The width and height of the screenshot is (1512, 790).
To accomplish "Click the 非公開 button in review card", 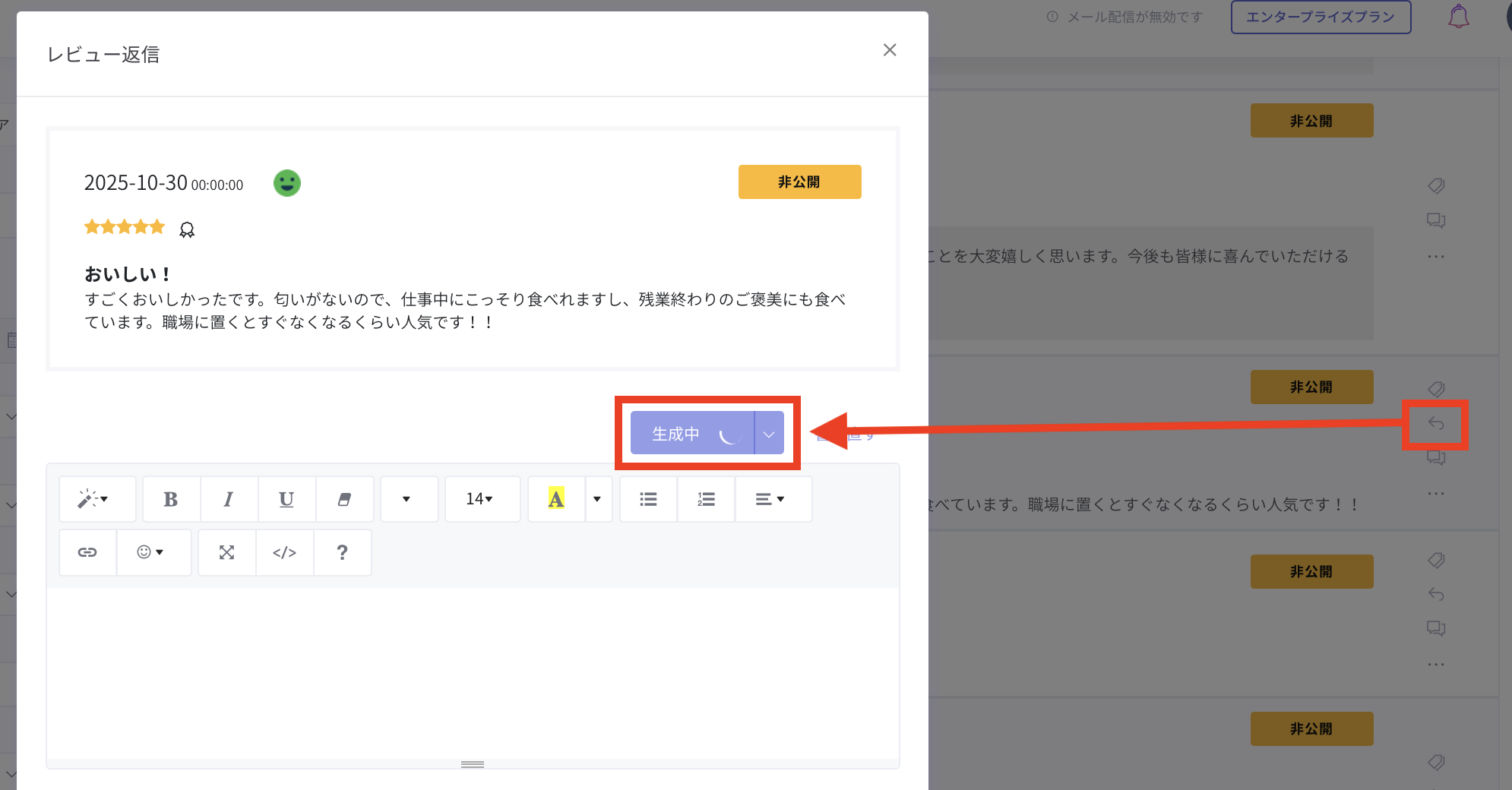I will 799,182.
